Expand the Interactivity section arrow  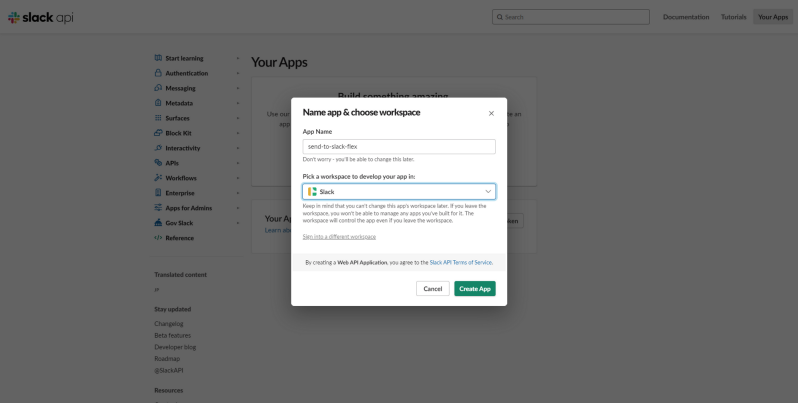click(x=238, y=149)
